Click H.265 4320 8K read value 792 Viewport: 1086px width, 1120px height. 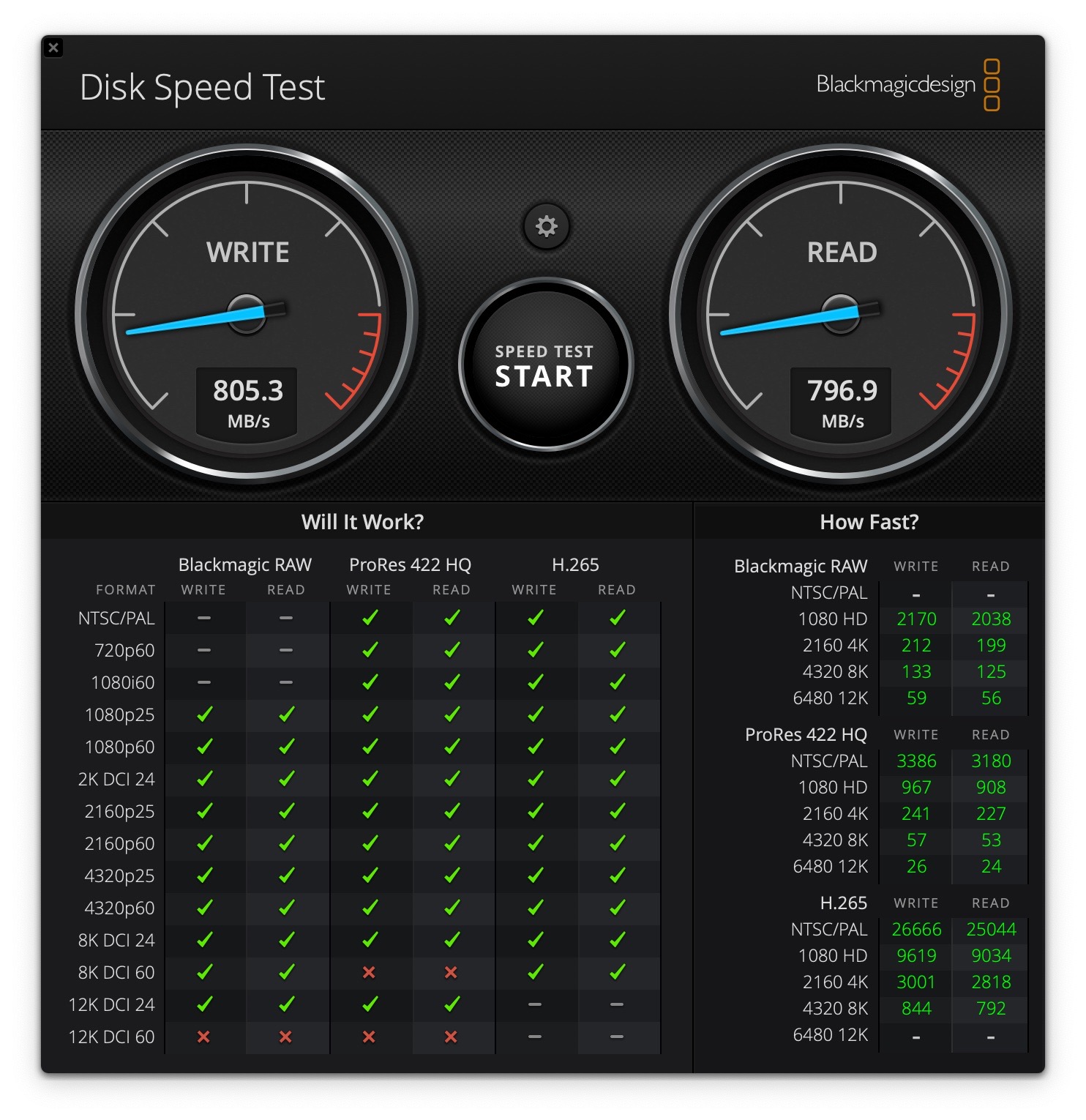click(991, 1009)
